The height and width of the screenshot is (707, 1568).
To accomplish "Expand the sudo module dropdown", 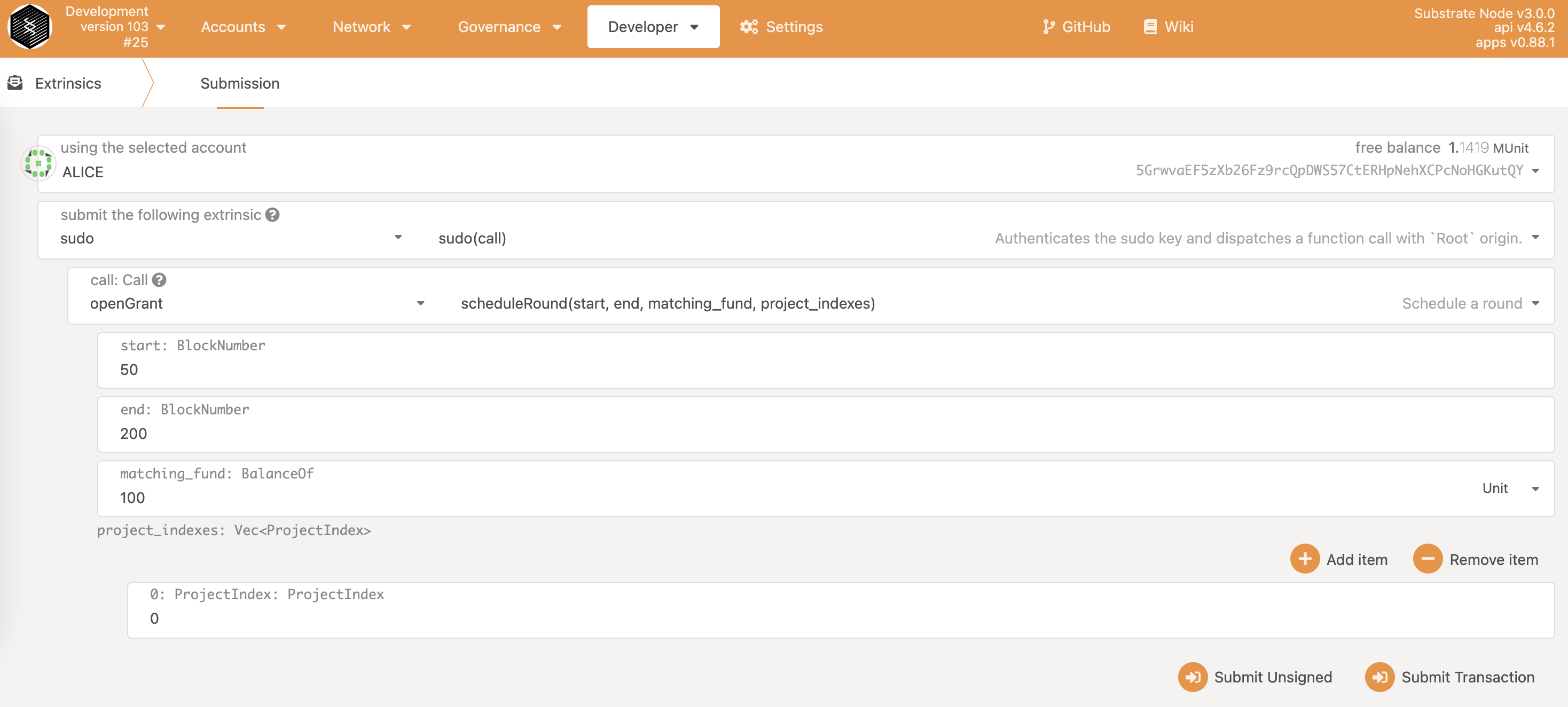I will click(397, 237).
